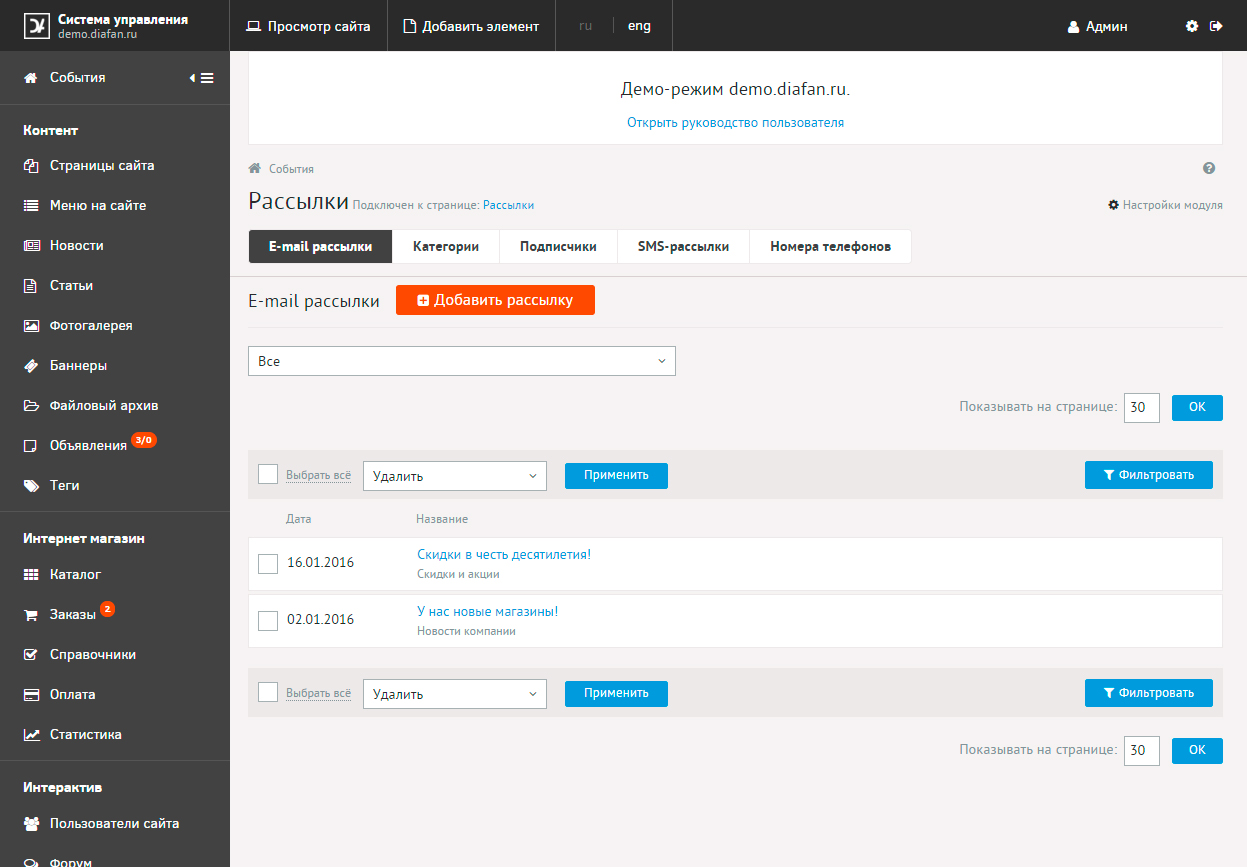Click the lower Применить button
The height and width of the screenshot is (867, 1247).
(616, 693)
